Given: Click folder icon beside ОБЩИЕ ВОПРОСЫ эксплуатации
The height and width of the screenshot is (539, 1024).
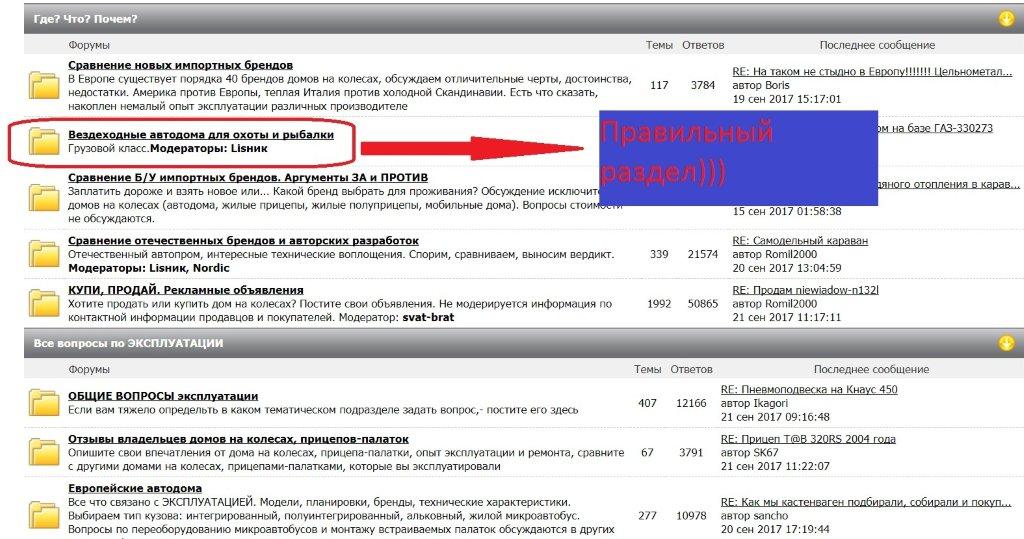Looking at the screenshot, I should click(x=44, y=402).
